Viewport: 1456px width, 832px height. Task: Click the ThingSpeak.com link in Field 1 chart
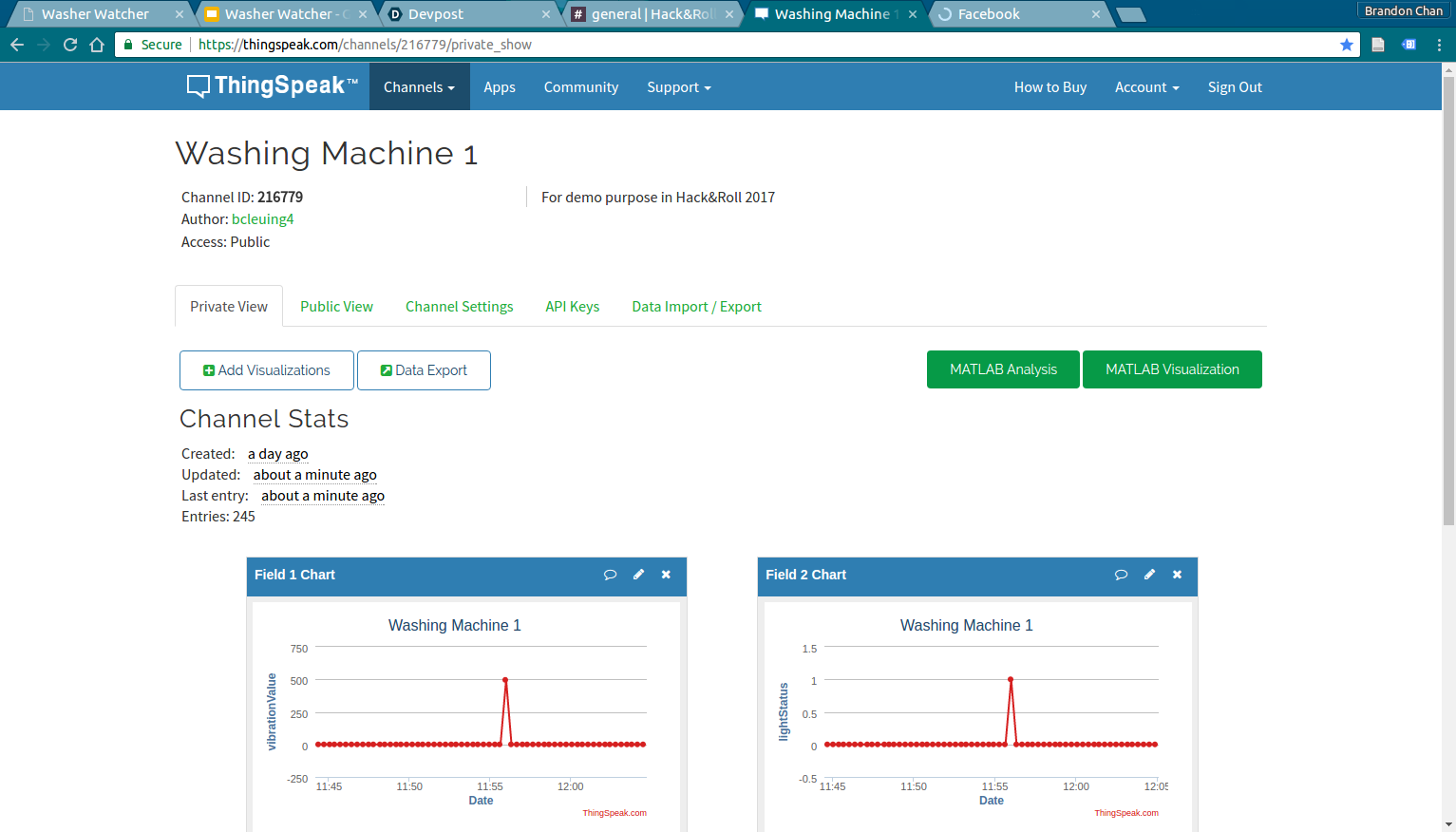pyautogui.click(x=615, y=813)
